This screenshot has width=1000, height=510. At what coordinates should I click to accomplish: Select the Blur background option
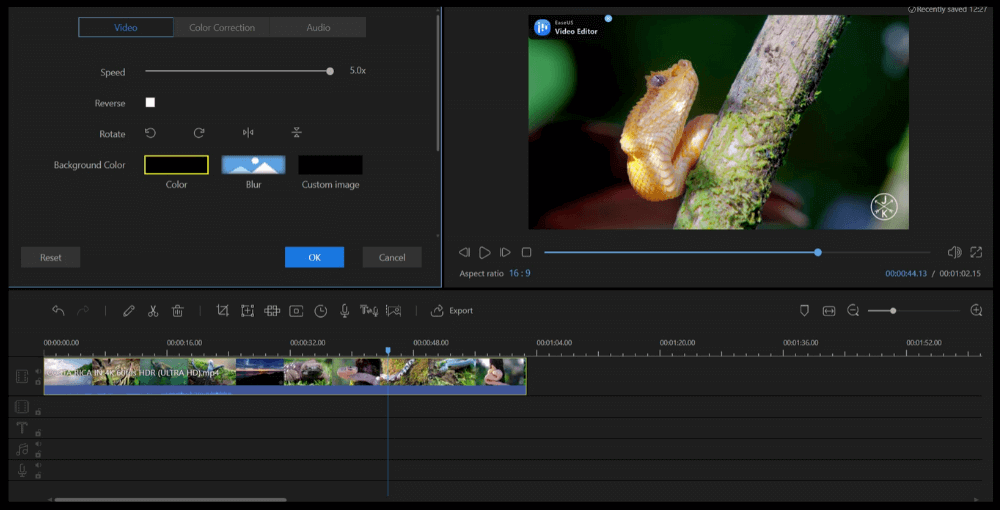[253, 165]
